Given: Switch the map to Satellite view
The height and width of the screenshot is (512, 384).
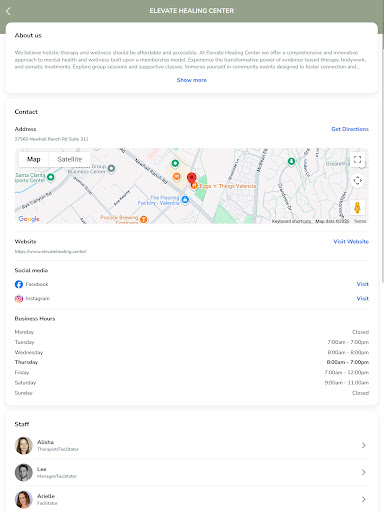Looking at the screenshot, I should click(x=70, y=159).
